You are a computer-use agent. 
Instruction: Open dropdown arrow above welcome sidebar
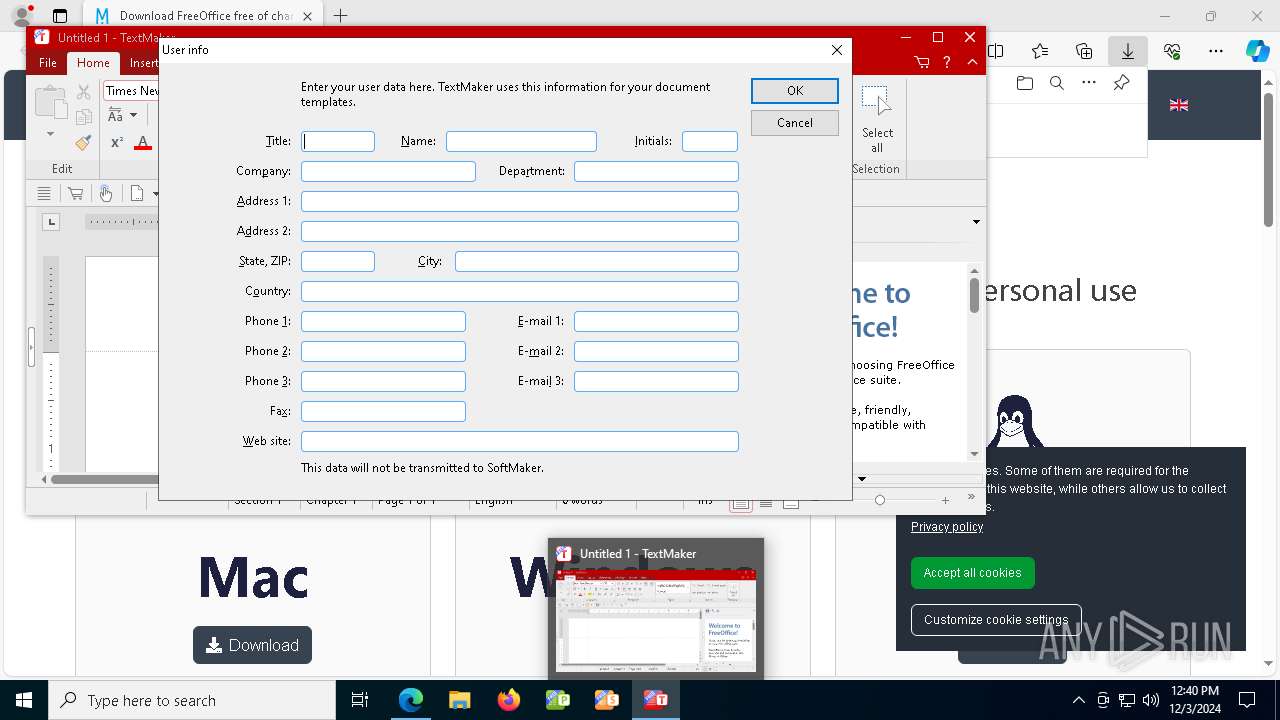(976, 222)
